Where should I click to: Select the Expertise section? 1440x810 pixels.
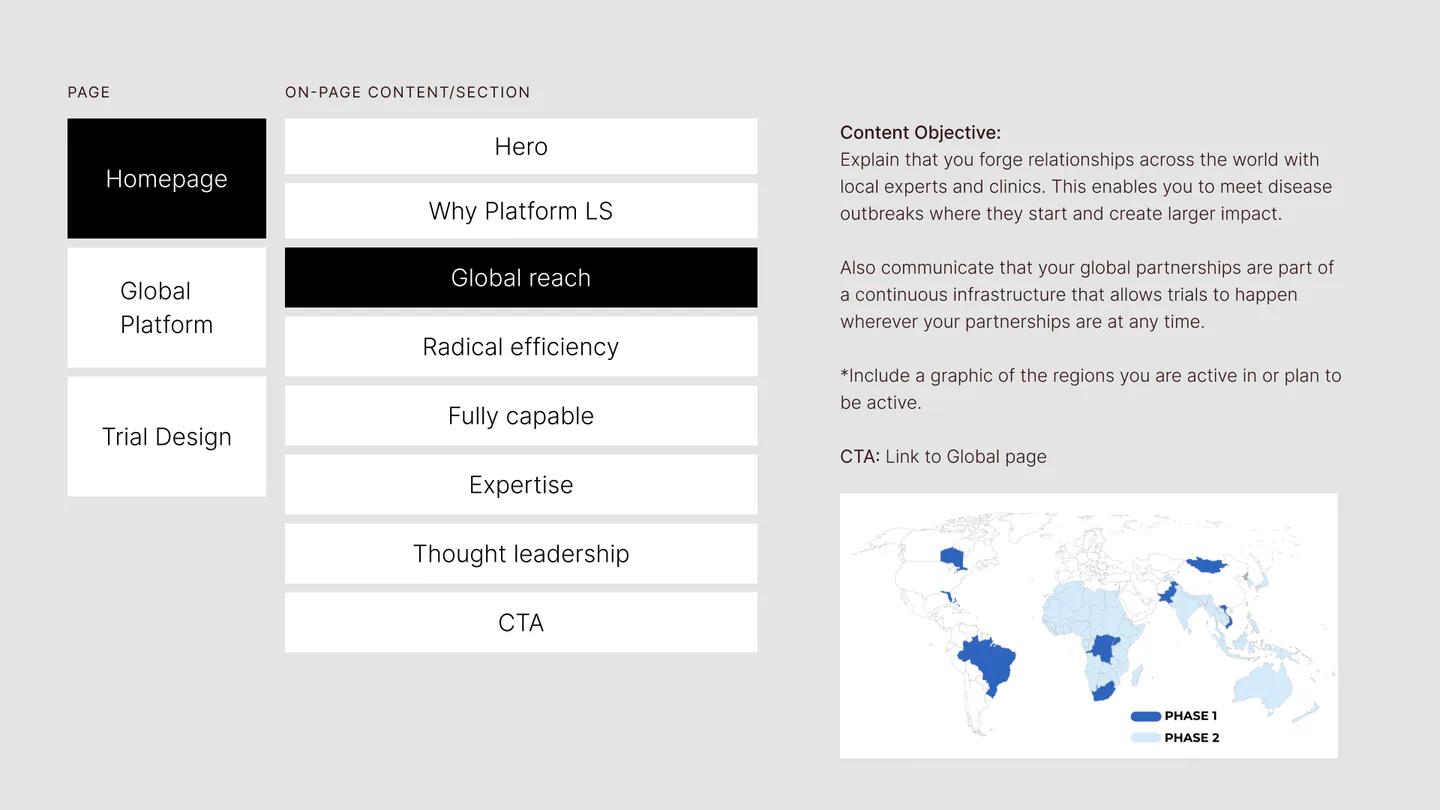pos(521,484)
